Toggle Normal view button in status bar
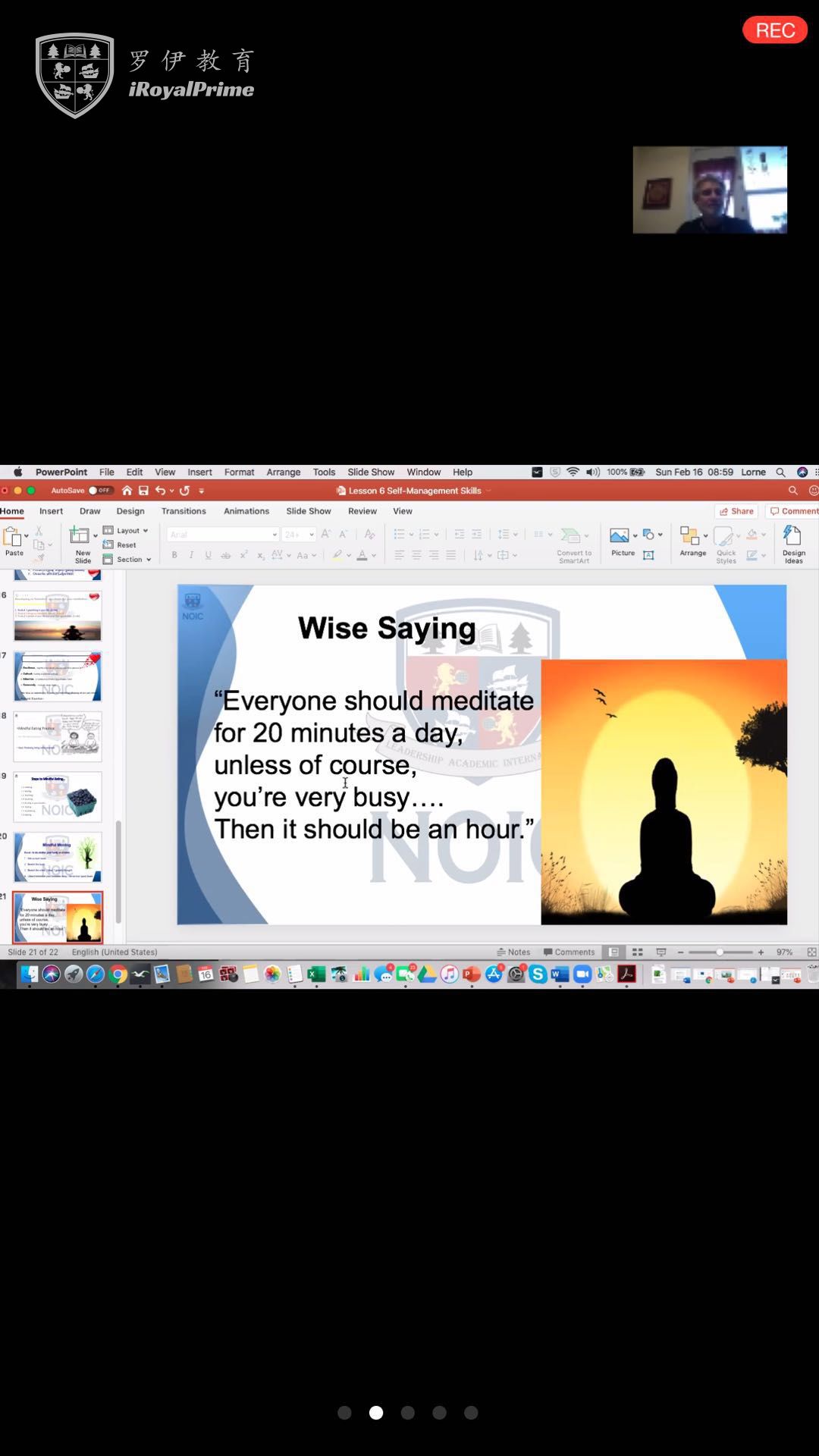Screen dimensions: 819x1456 pyautogui.click(x=613, y=952)
